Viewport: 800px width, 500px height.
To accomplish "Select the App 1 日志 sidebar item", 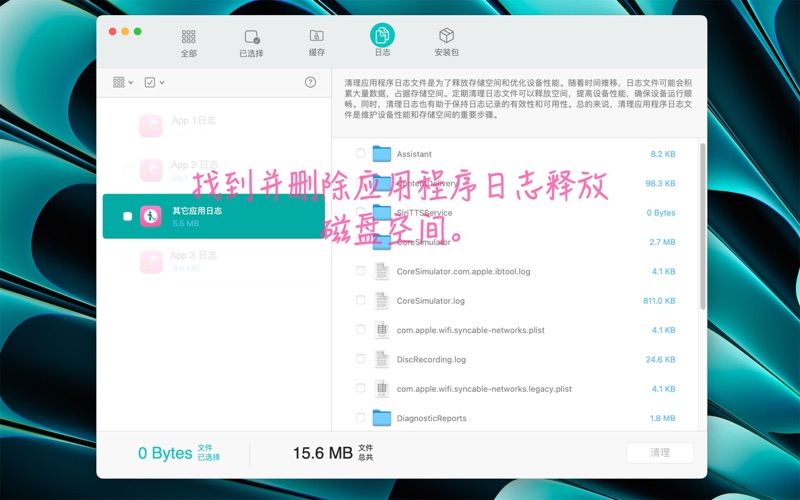I will (x=194, y=121).
